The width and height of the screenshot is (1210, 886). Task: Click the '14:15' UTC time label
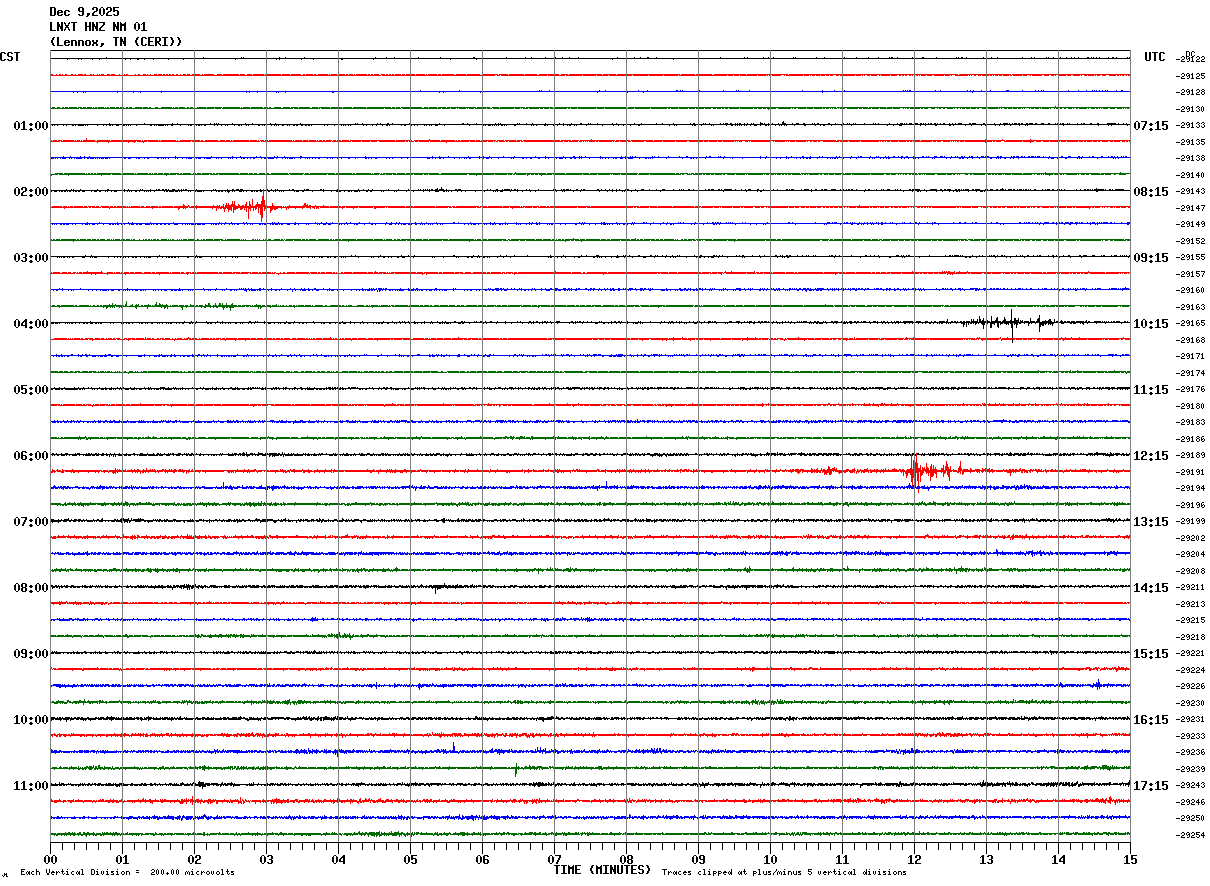[1151, 588]
